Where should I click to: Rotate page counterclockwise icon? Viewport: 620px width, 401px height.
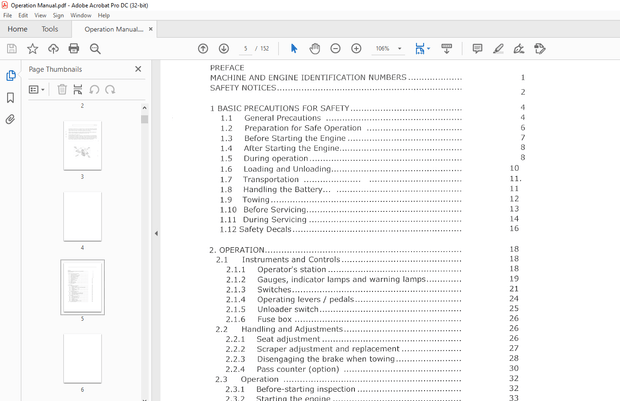point(94,90)
